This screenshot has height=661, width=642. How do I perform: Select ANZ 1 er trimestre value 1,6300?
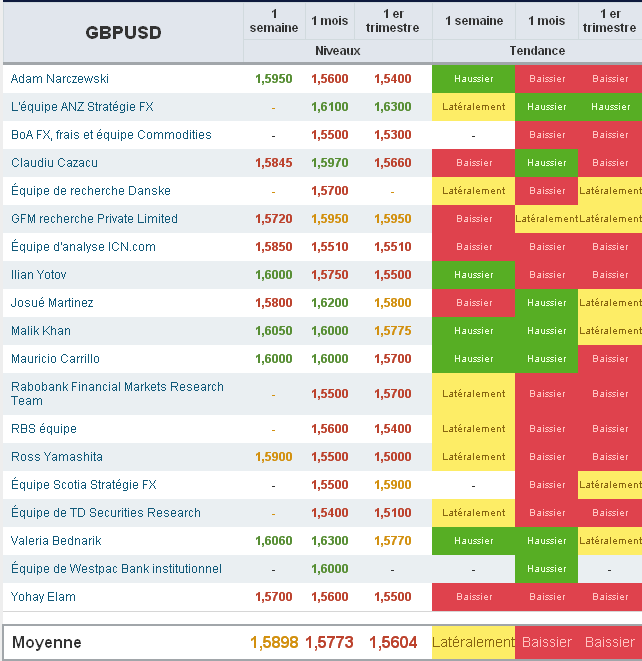point(392,107)
